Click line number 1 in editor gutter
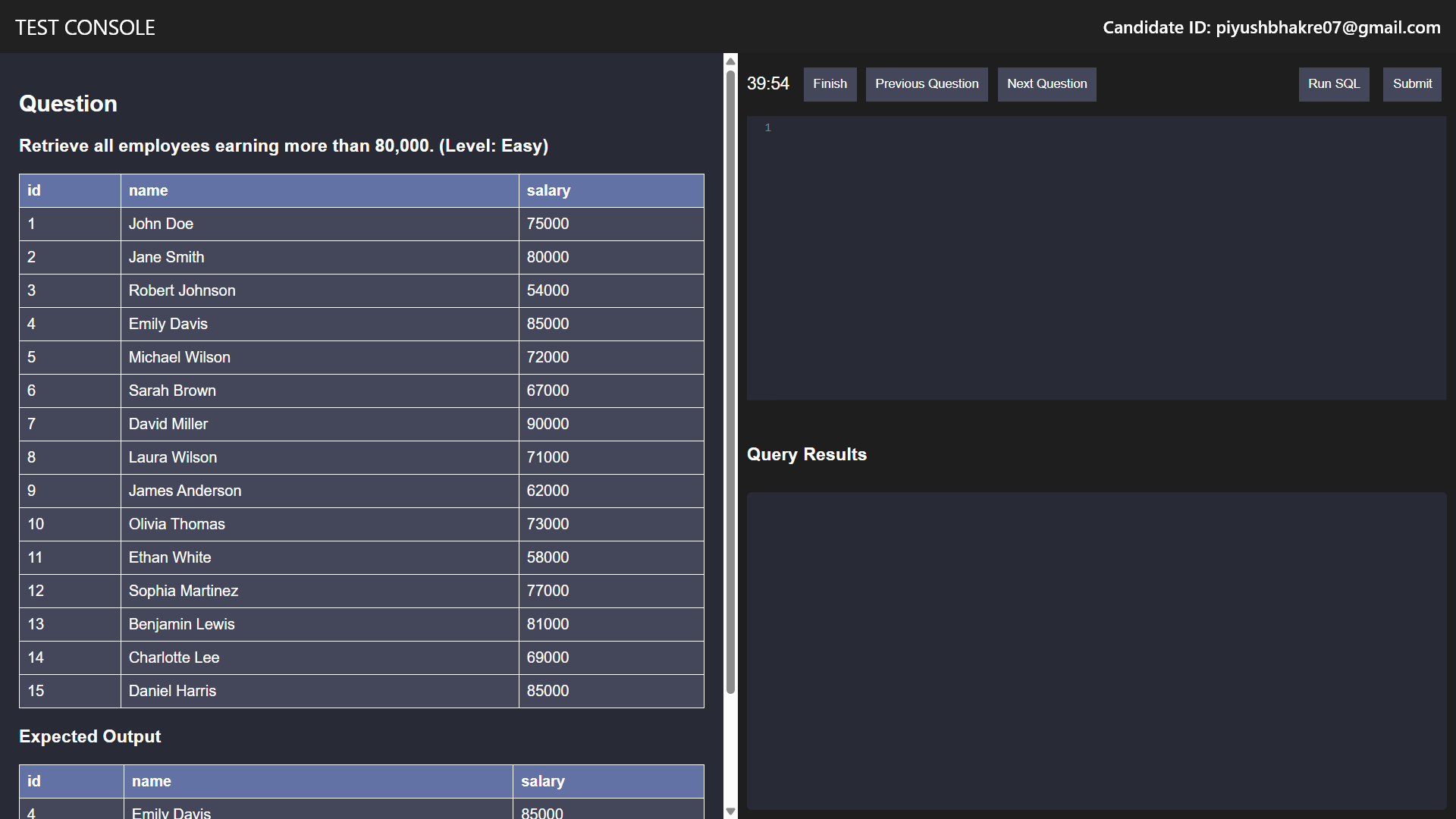The width and height of the screenshot is (1456, 819). [x=767, y=128]
